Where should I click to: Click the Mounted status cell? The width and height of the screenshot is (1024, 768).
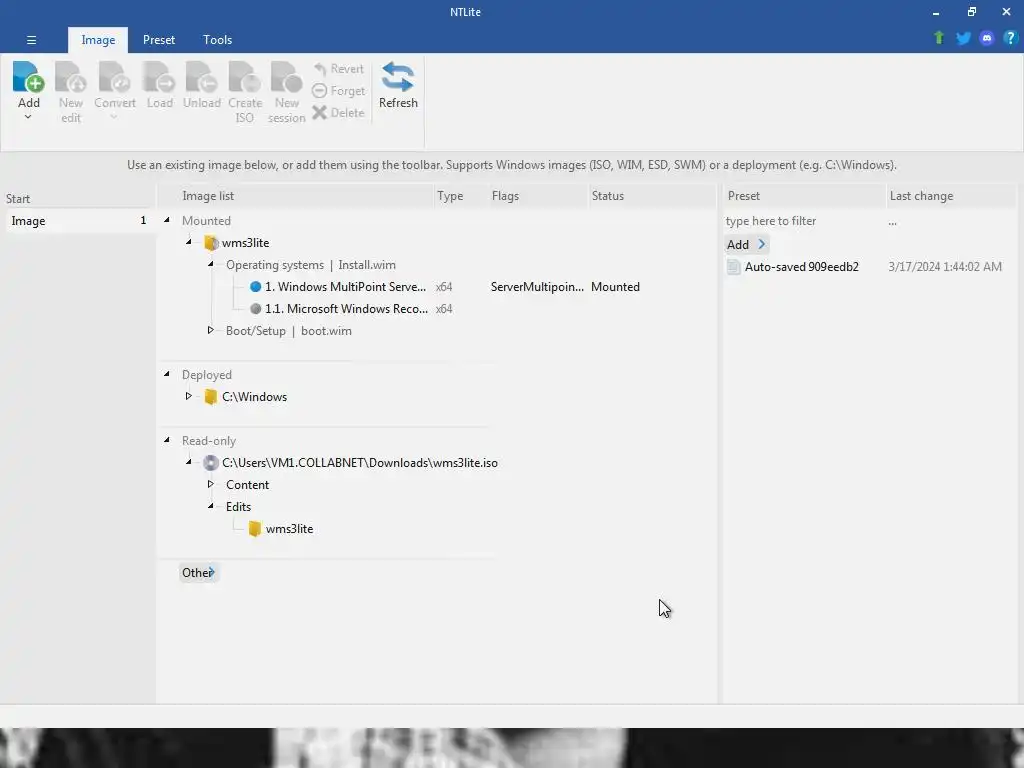pyautogui.click(x=615, y=287)
